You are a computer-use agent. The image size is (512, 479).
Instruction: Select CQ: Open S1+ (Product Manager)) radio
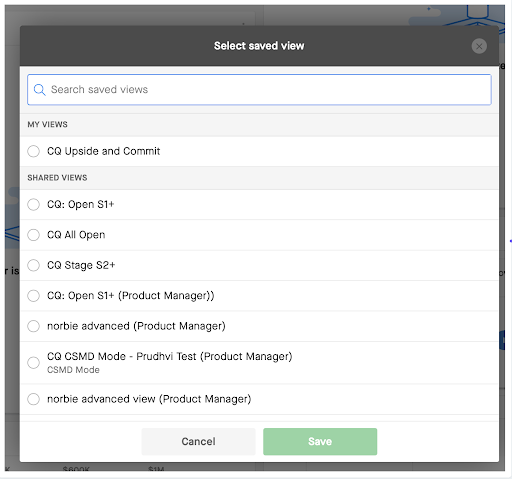coord(33,296)
